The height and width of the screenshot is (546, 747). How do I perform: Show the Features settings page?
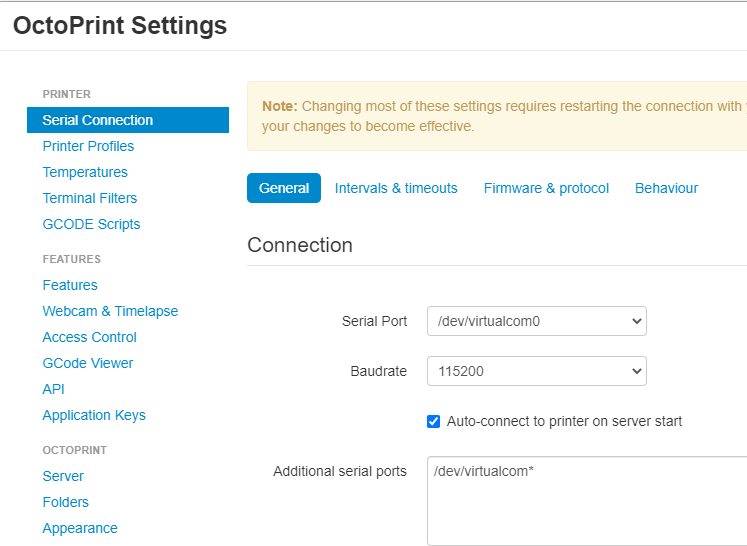coord(70,285)
